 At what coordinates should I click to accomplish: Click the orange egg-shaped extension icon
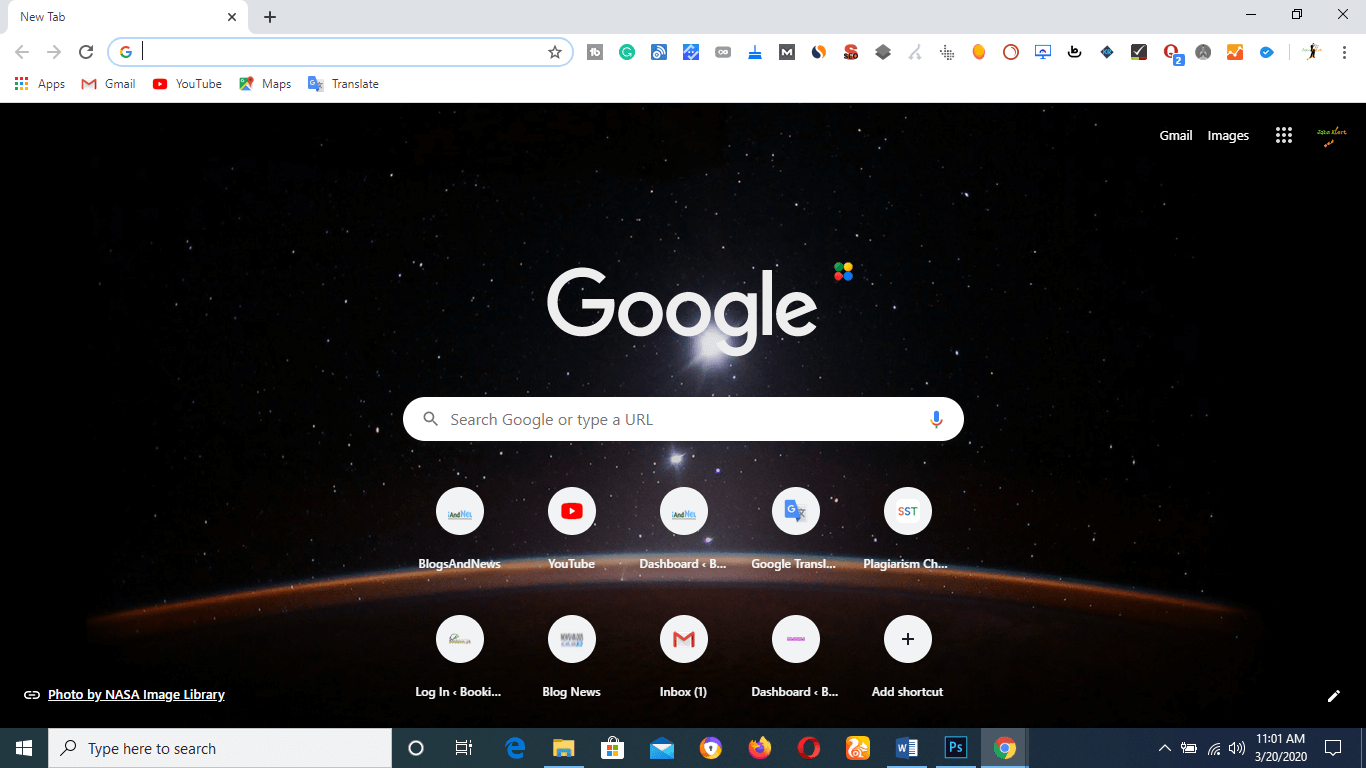click(x=979, y=52)
